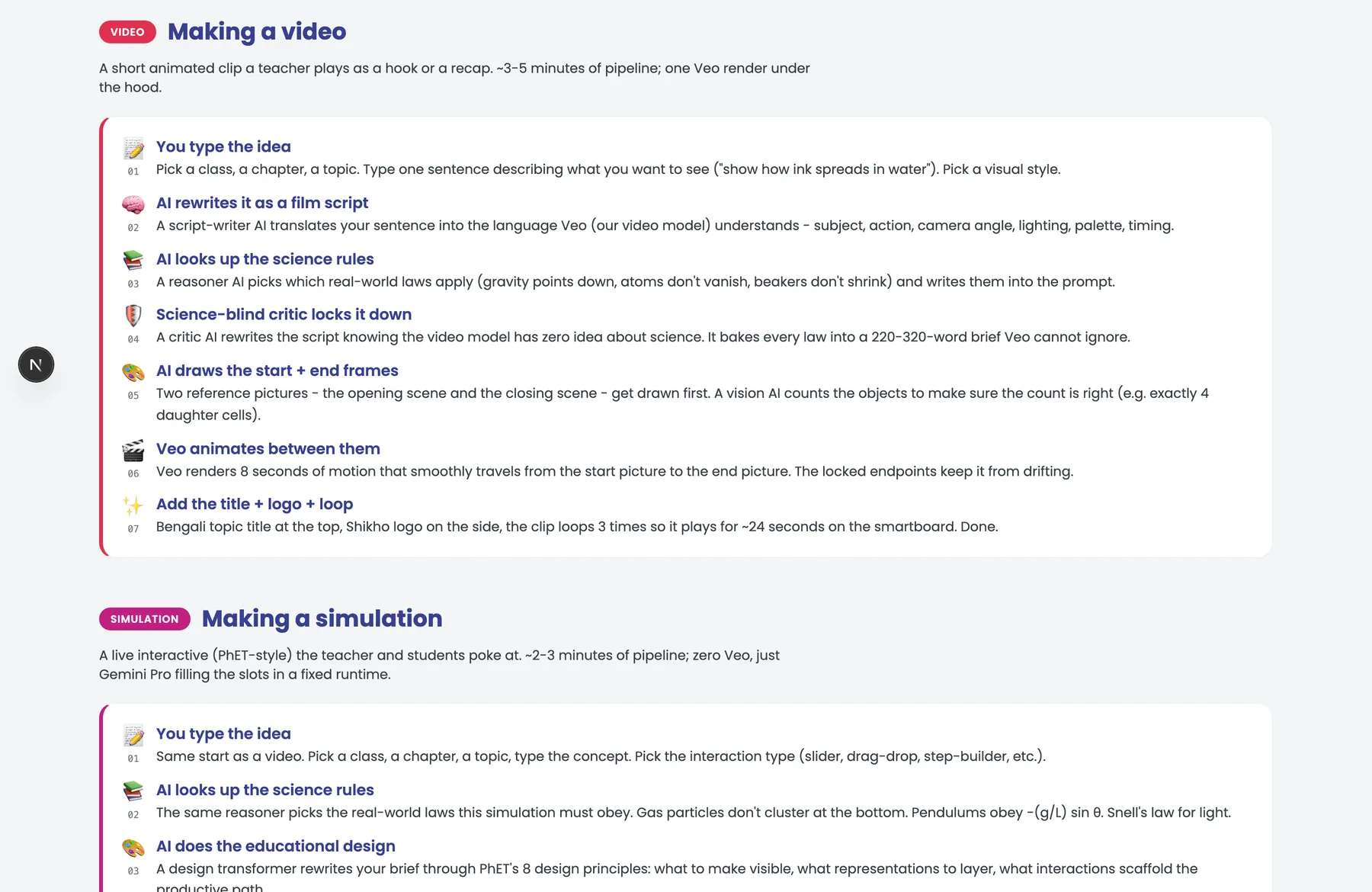
Task: Click 'AI rewrites it as a film script' title
Action: (x=262, y=203)
